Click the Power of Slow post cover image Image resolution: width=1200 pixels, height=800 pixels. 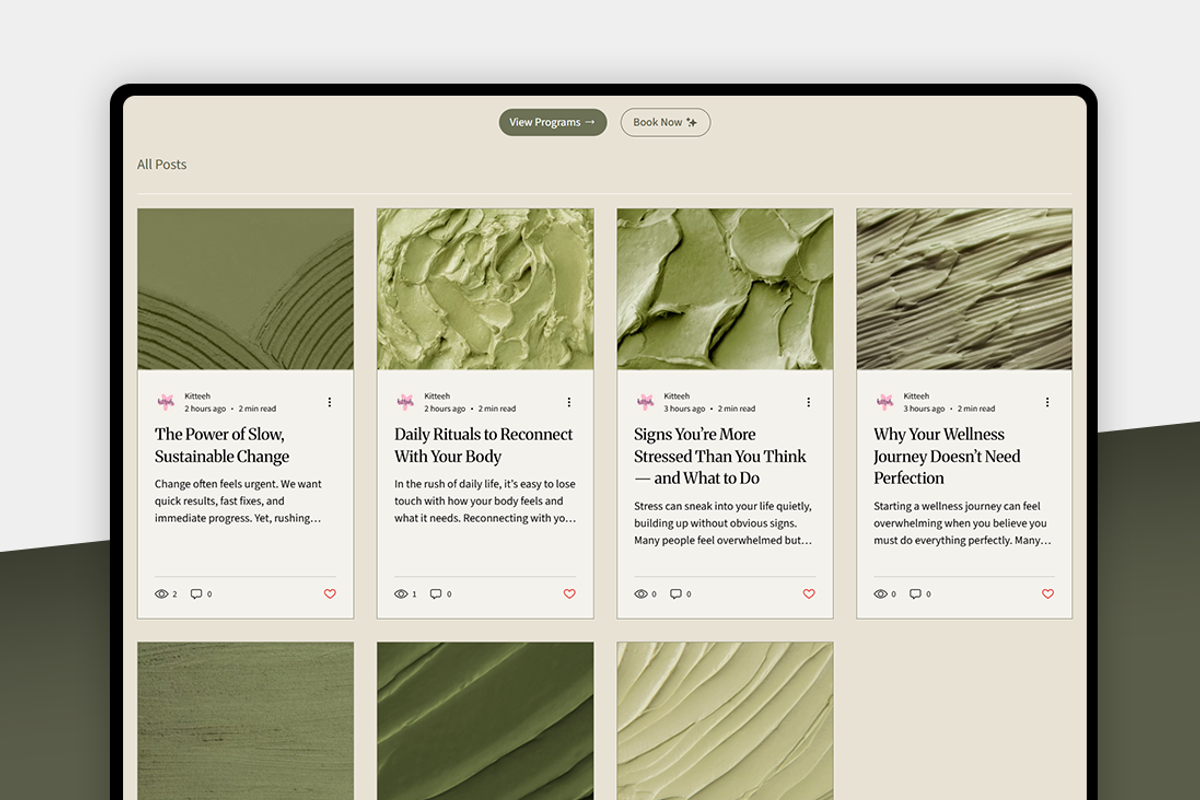(245, 289)
